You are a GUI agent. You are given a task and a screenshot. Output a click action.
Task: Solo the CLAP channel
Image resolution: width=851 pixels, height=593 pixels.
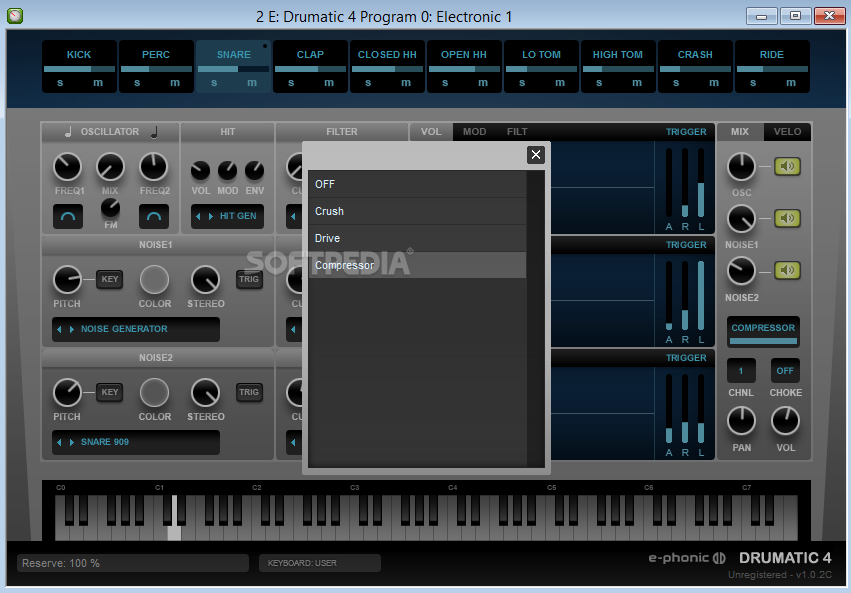click(291, 82)
